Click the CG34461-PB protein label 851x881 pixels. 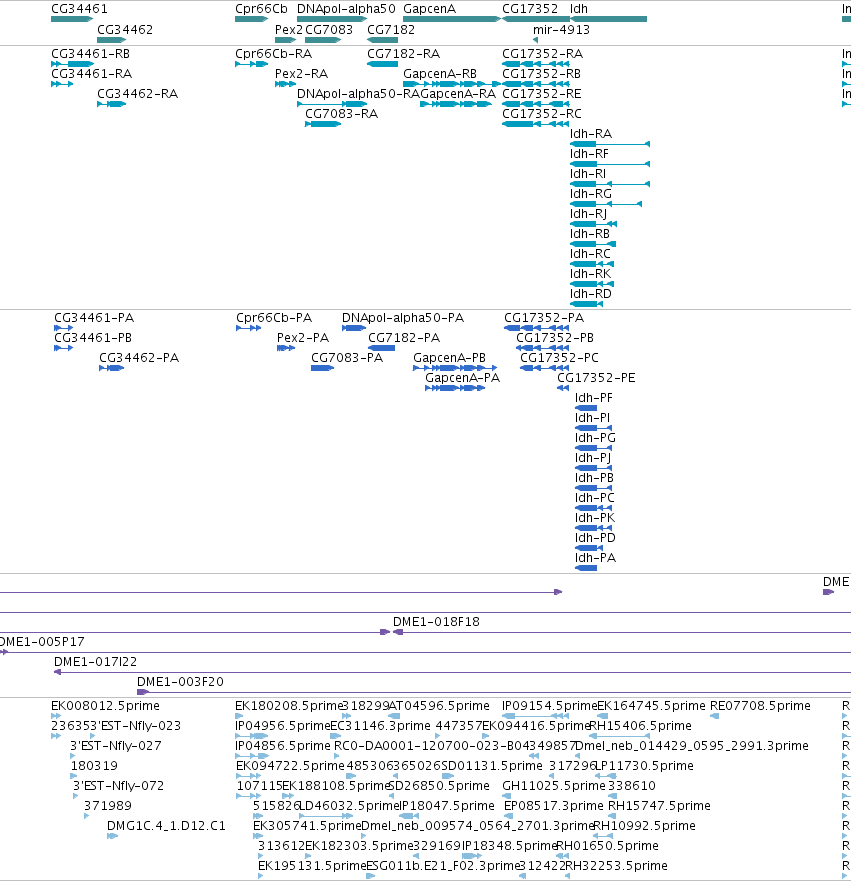[x=93, y=338]
